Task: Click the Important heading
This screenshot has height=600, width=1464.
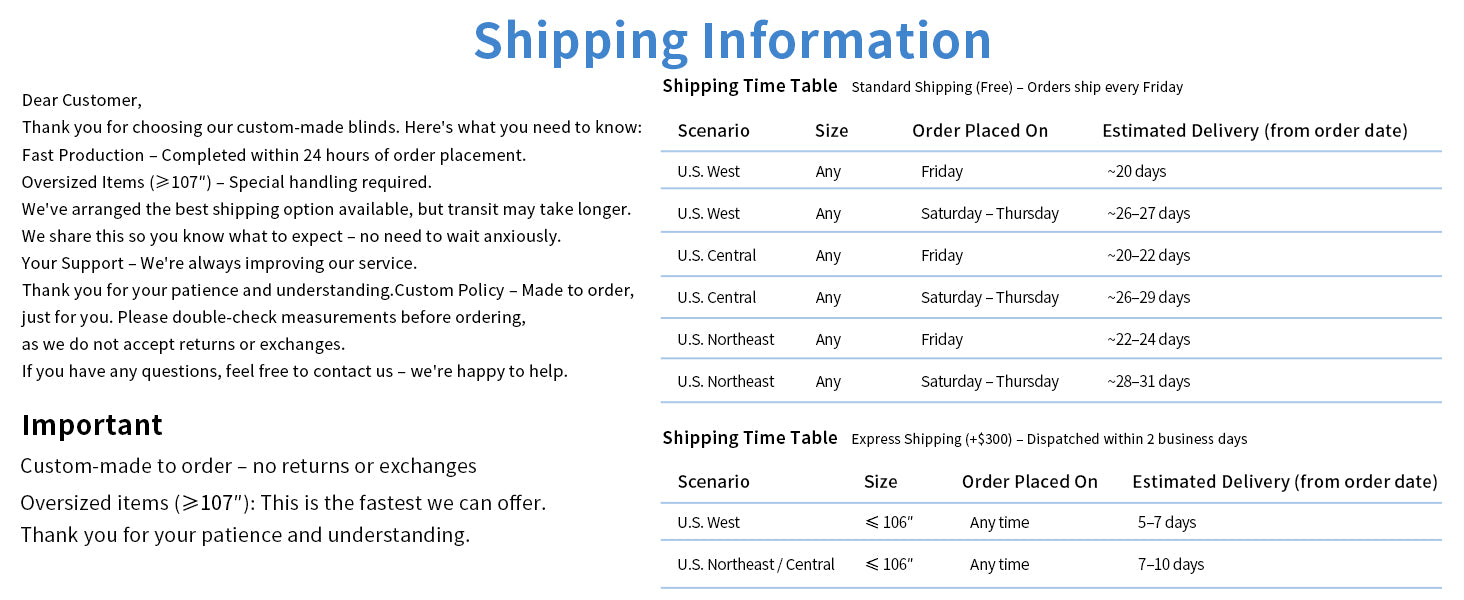Action: (x=92, y=425)
